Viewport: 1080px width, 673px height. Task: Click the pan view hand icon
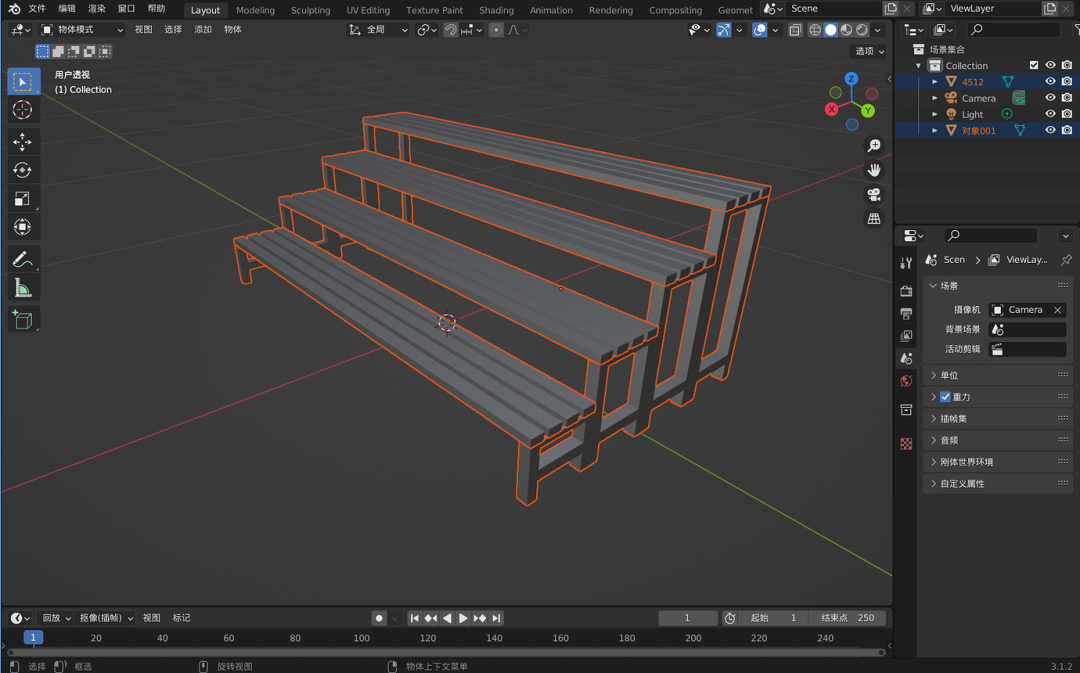click(873, 169)
